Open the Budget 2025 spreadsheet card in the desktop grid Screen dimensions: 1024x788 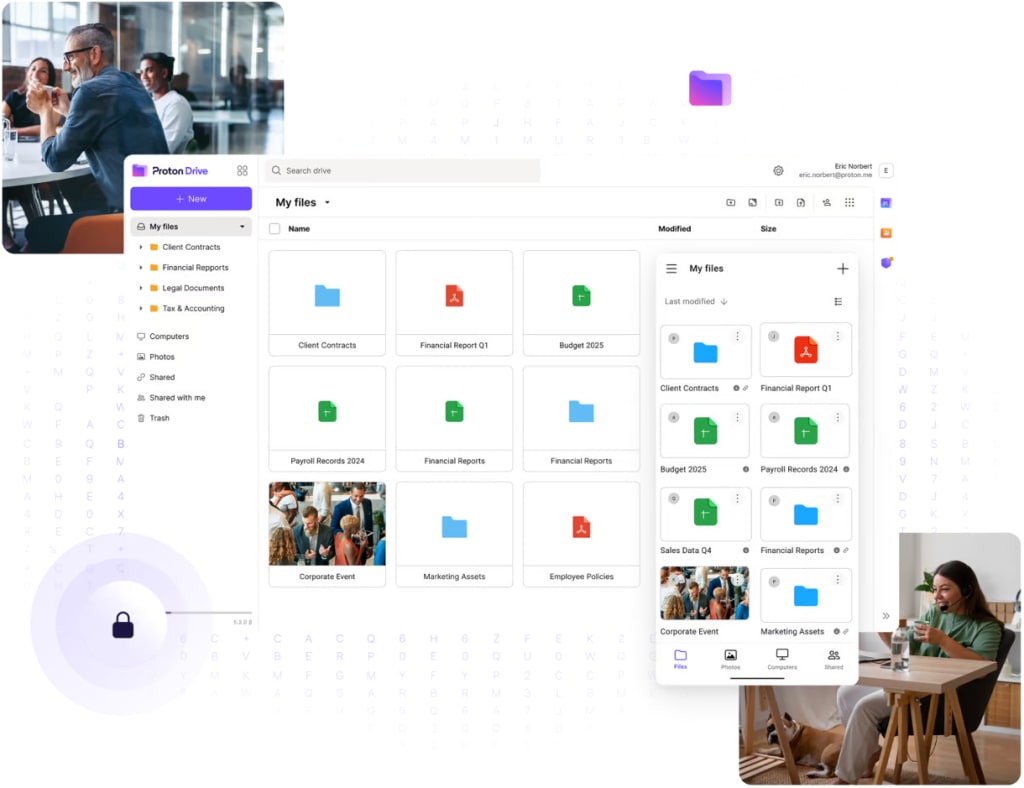tap(581, 303)
